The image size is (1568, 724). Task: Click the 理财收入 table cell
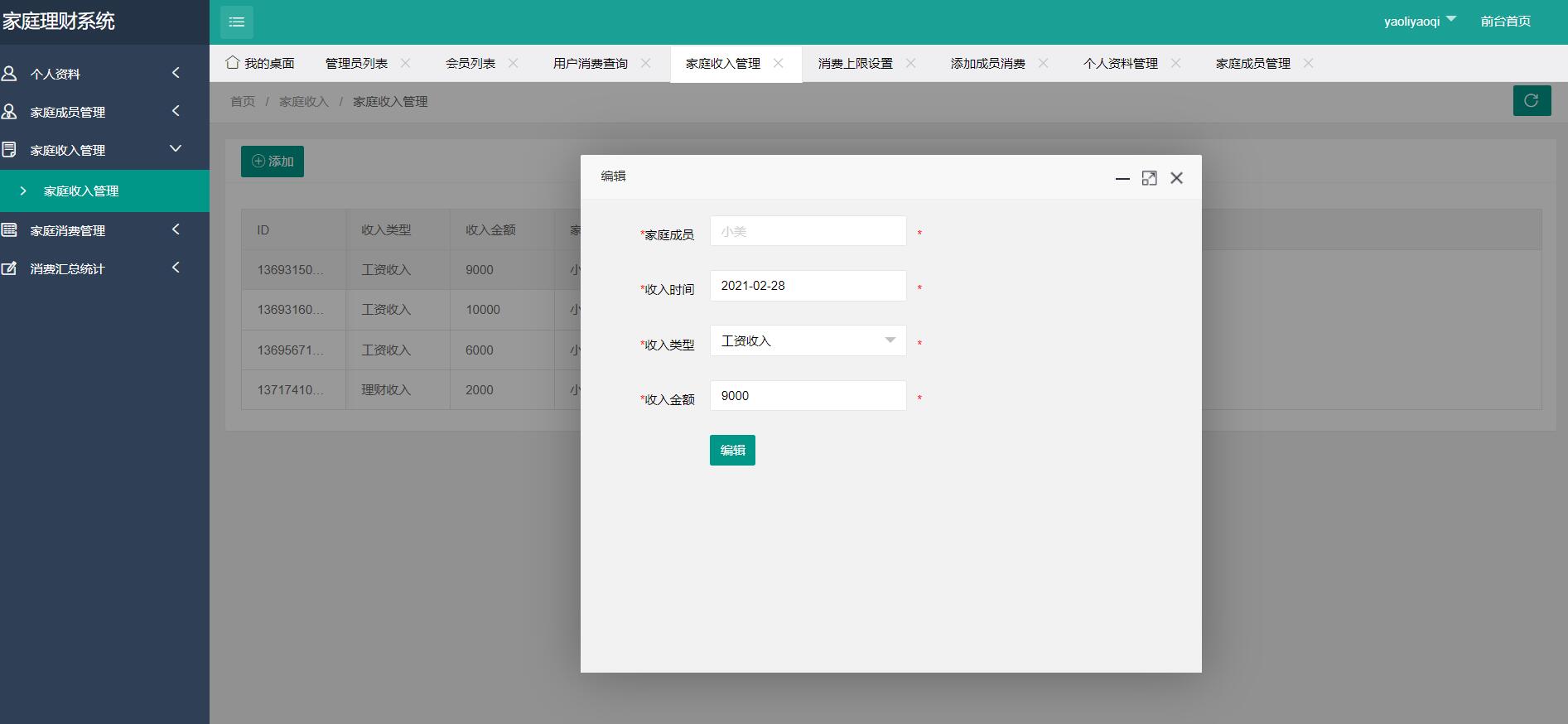398,390
